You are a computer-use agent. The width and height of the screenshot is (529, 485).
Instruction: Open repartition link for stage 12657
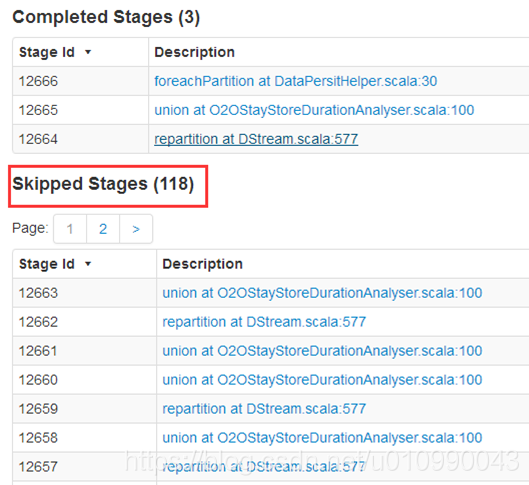click(x=264, y=467)
